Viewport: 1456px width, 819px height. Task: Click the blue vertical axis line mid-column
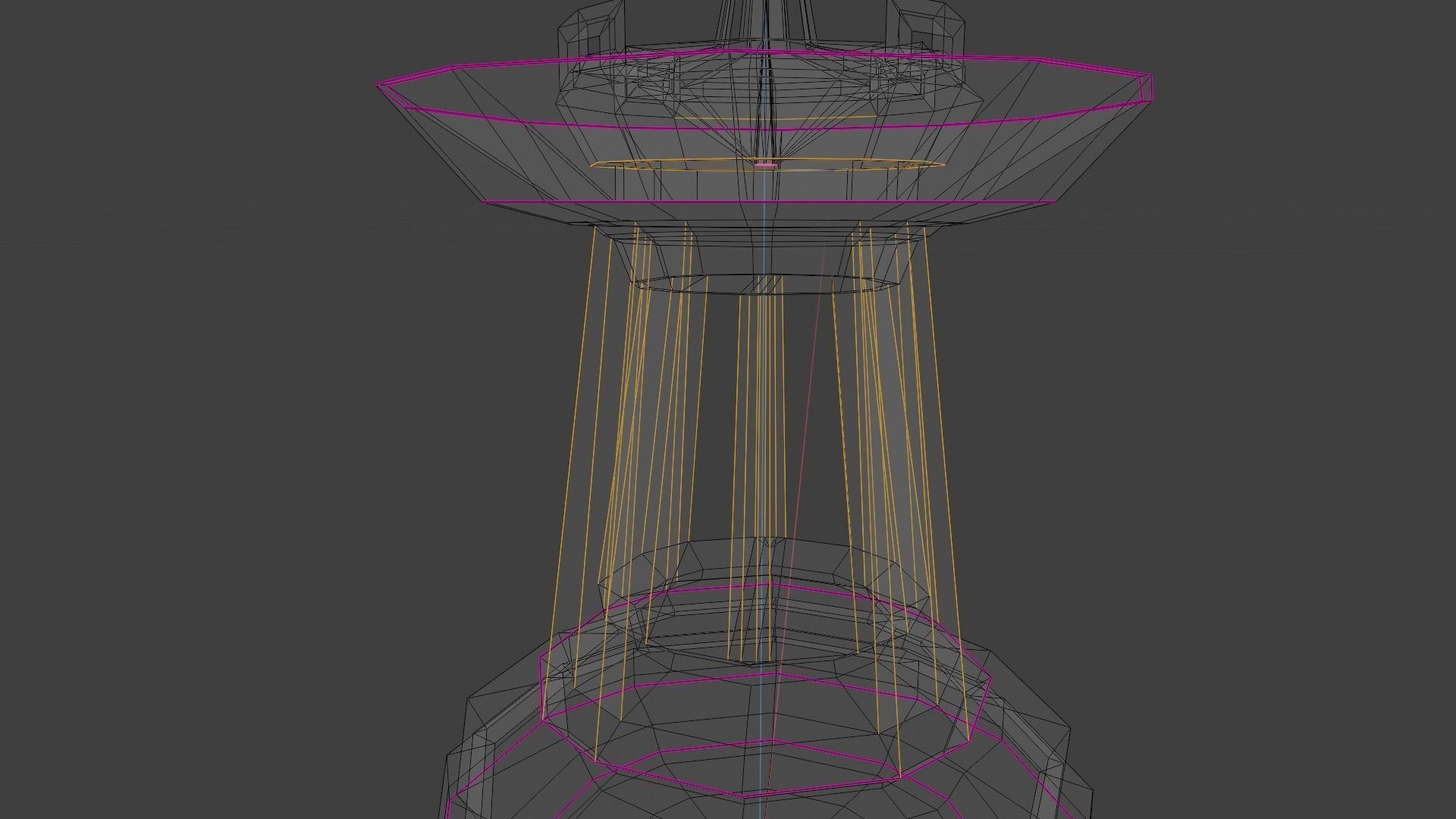click(x=762, y=425)
